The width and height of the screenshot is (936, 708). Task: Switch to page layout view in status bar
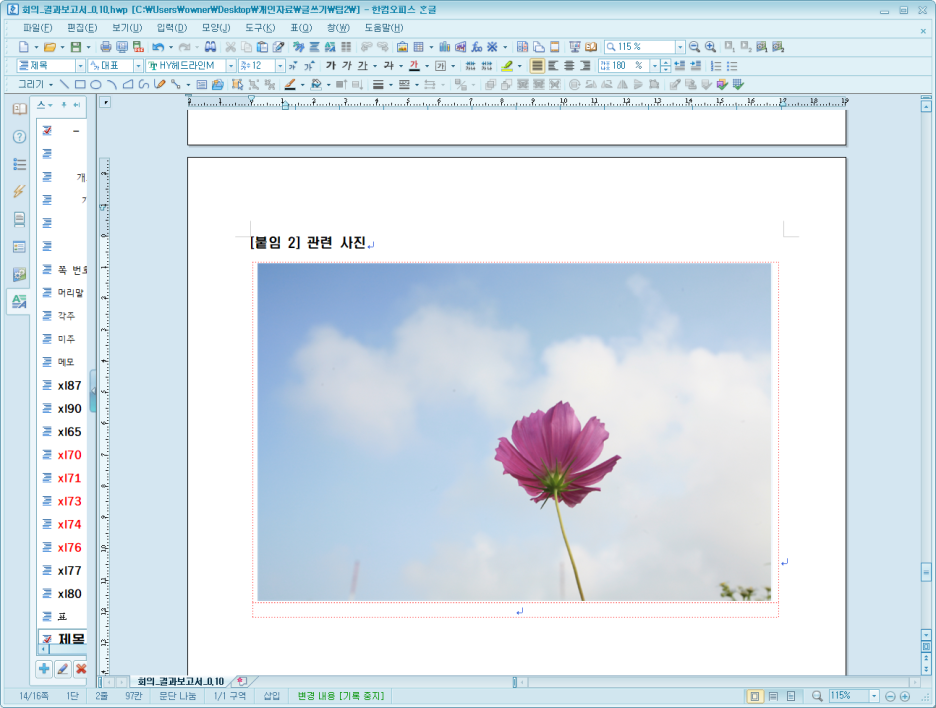[x=755, y=696]
